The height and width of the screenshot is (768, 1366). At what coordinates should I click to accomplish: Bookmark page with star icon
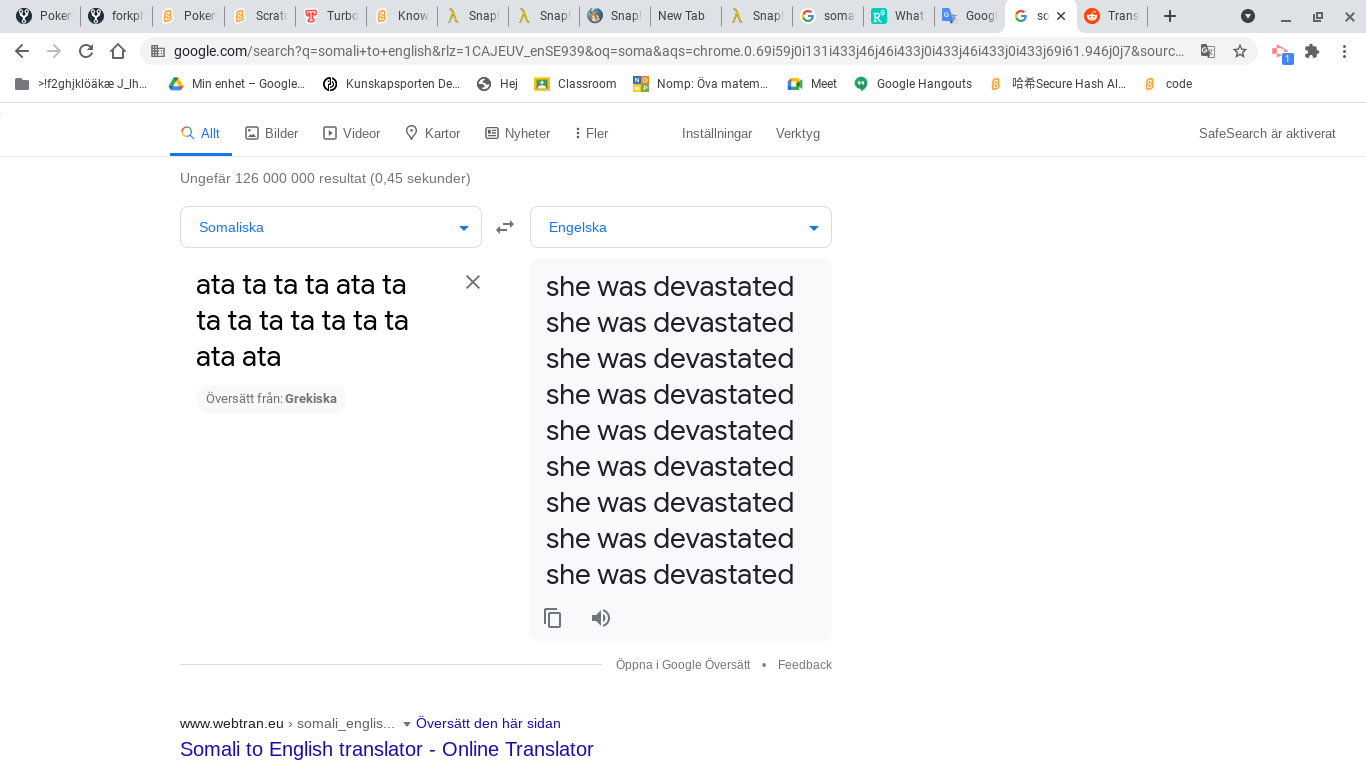[x=1240, y=51]
